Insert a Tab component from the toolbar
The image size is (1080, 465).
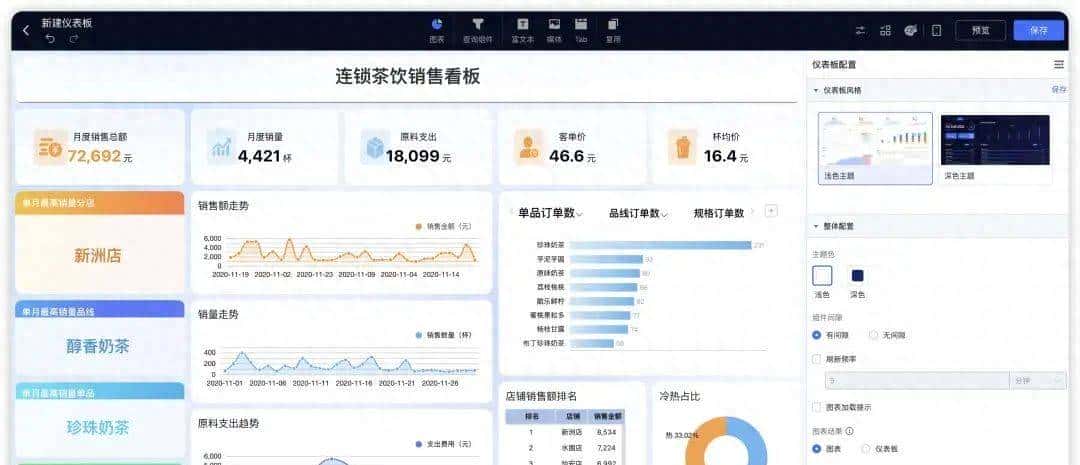pyautogui.click(x=581, y=31)
